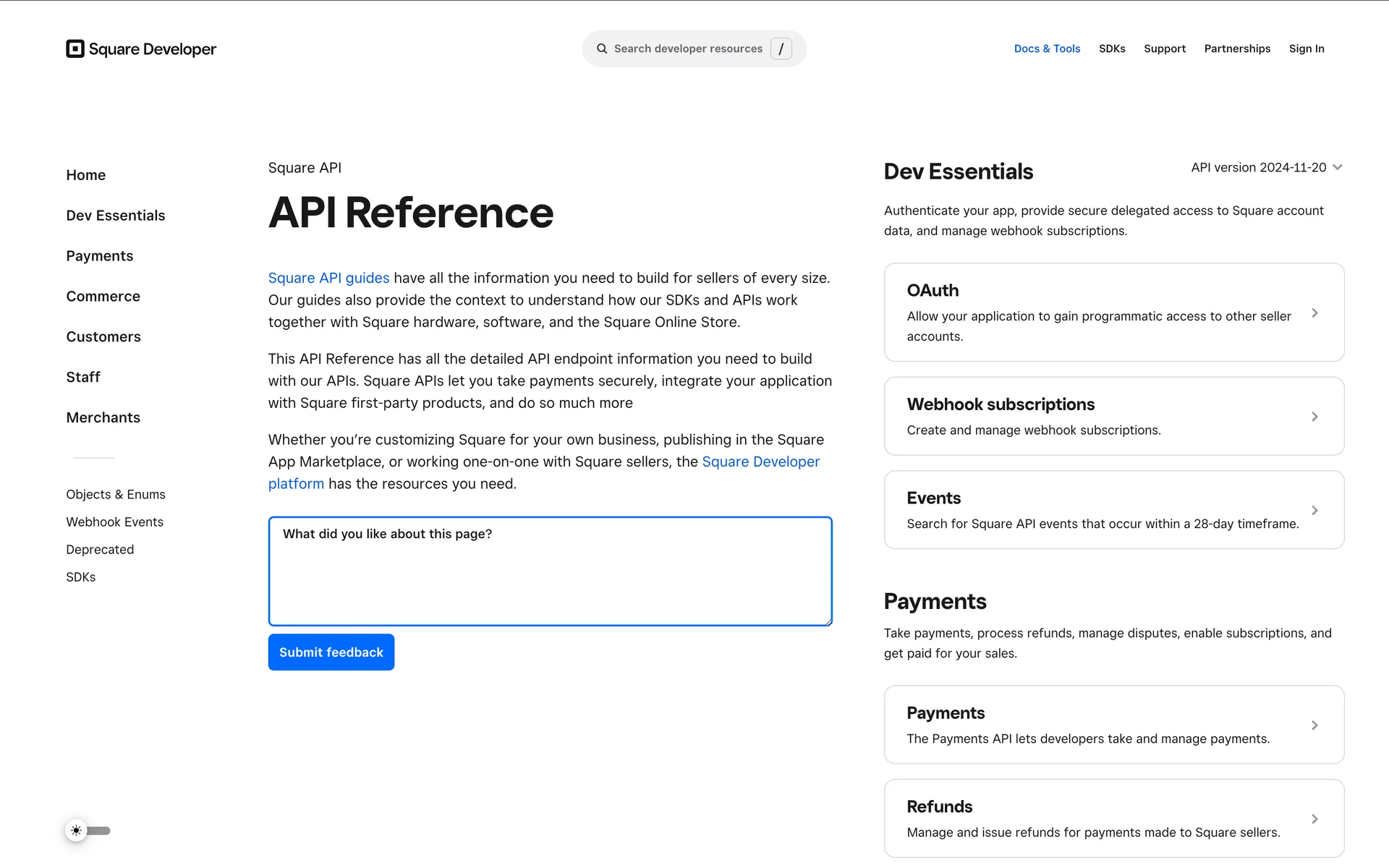Open the OAuth card chevron arrow
This screenshot has width=1389, height=868.
1314,313
